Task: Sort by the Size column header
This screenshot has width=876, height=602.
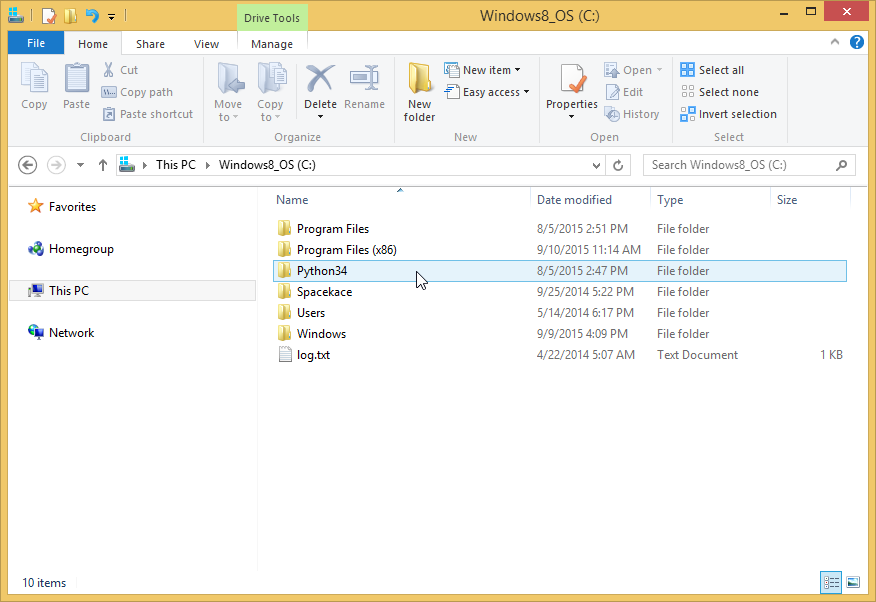Action: pos(810,199)
